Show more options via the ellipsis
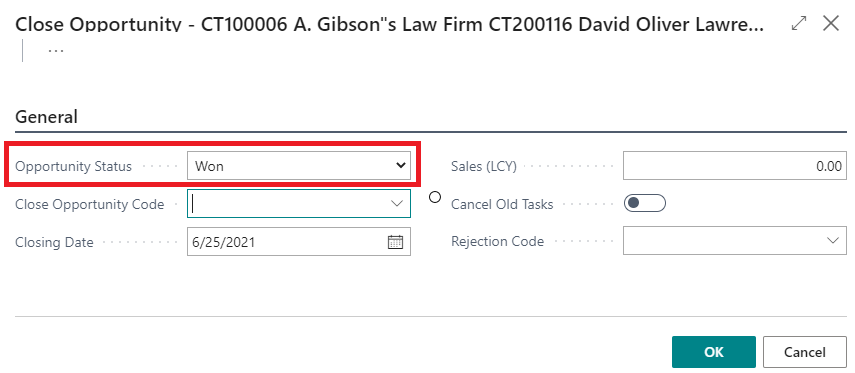The height and width of the screenshot is (373, 855). [56, 50]
